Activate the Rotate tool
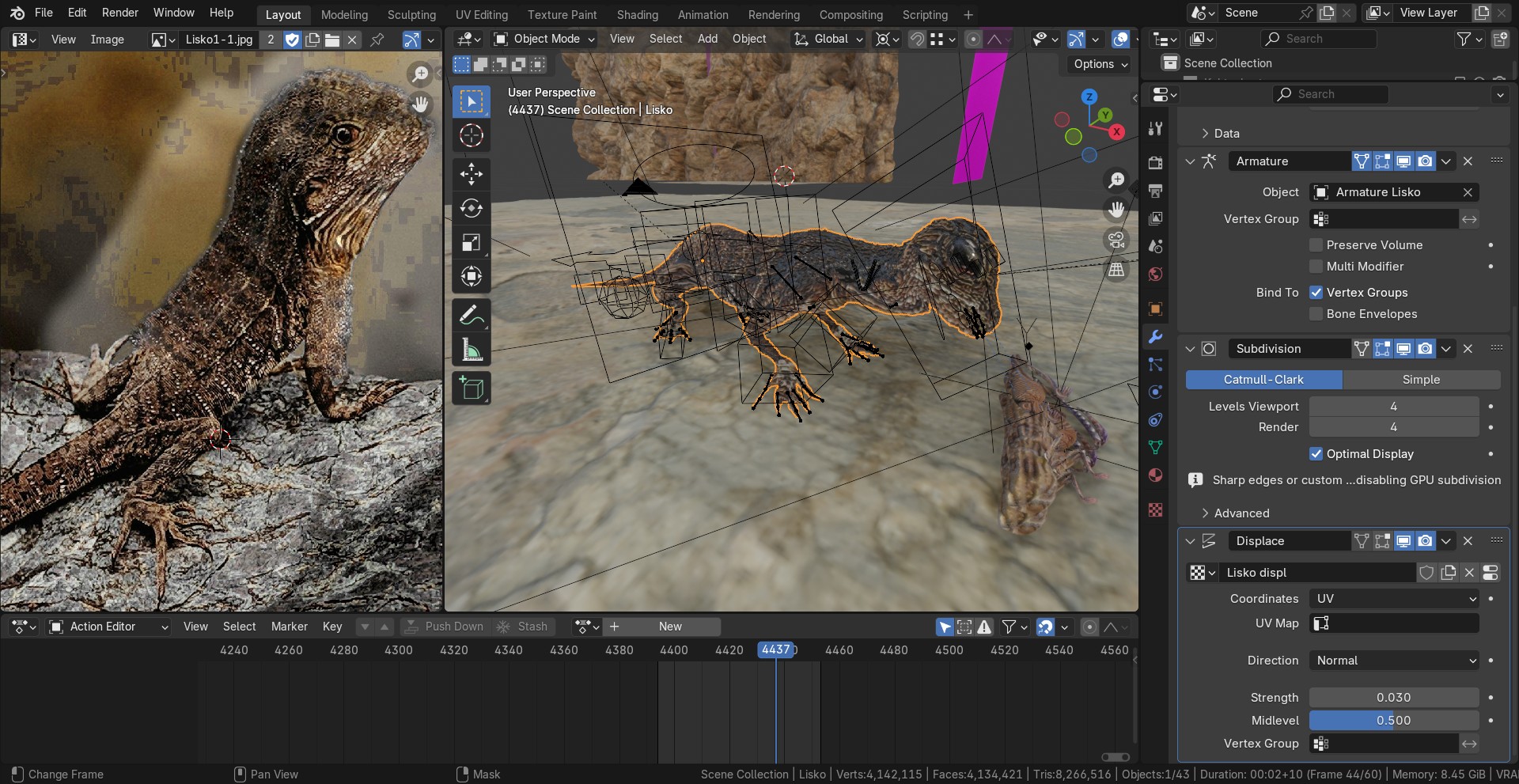The height and width of the screenshot is (784, 1519). pyautogui.click(x=472, y=208)
